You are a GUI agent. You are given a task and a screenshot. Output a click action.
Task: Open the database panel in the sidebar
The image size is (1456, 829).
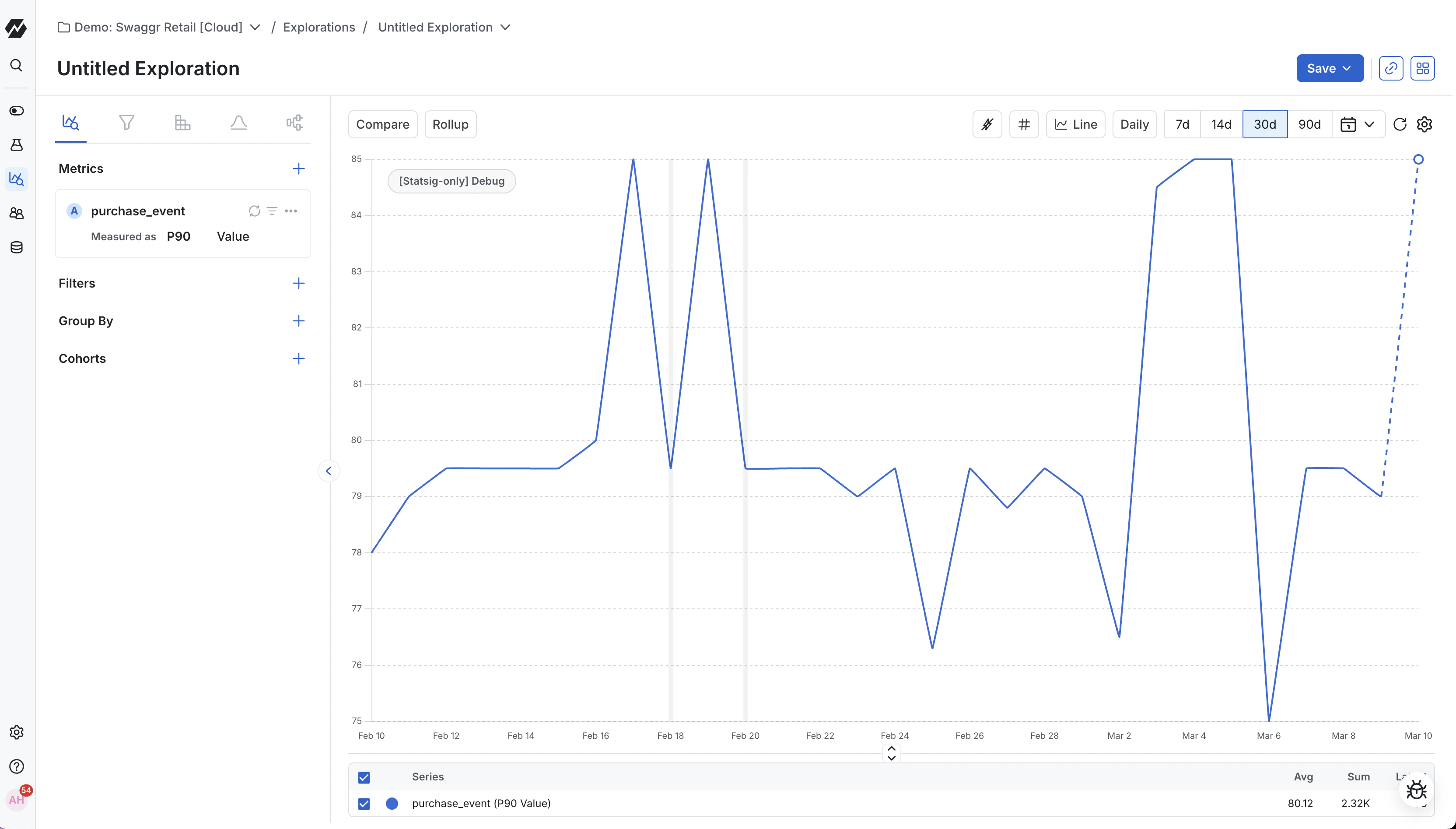[x=17, y=247]
